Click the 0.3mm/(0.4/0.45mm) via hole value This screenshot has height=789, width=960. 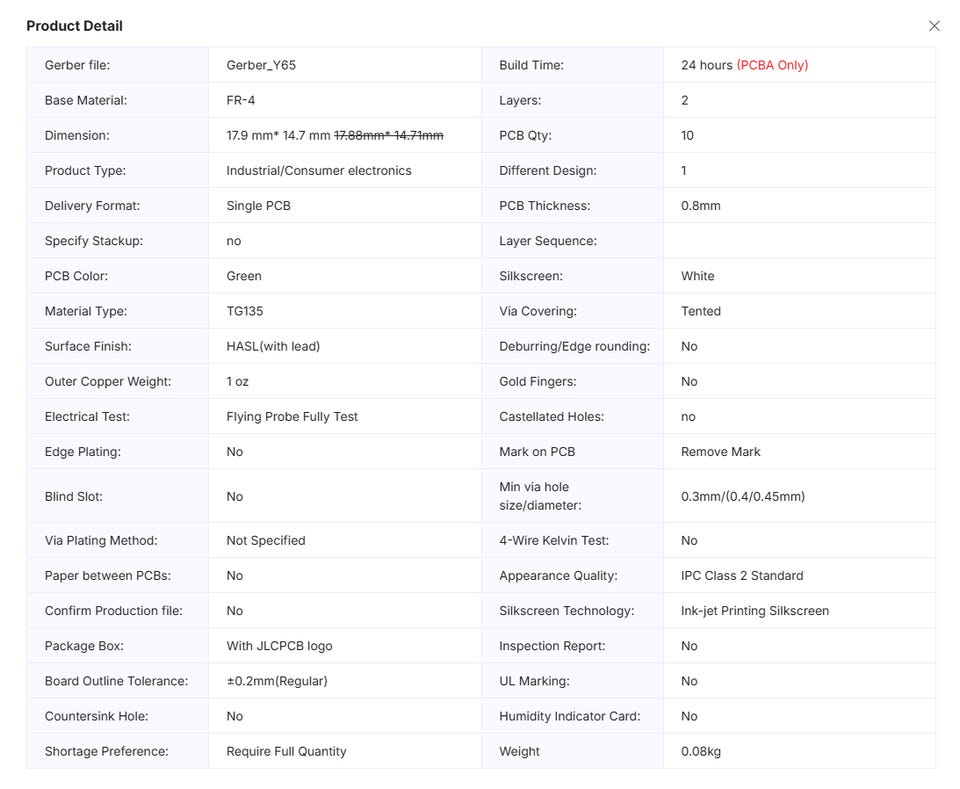click(743, 496)
